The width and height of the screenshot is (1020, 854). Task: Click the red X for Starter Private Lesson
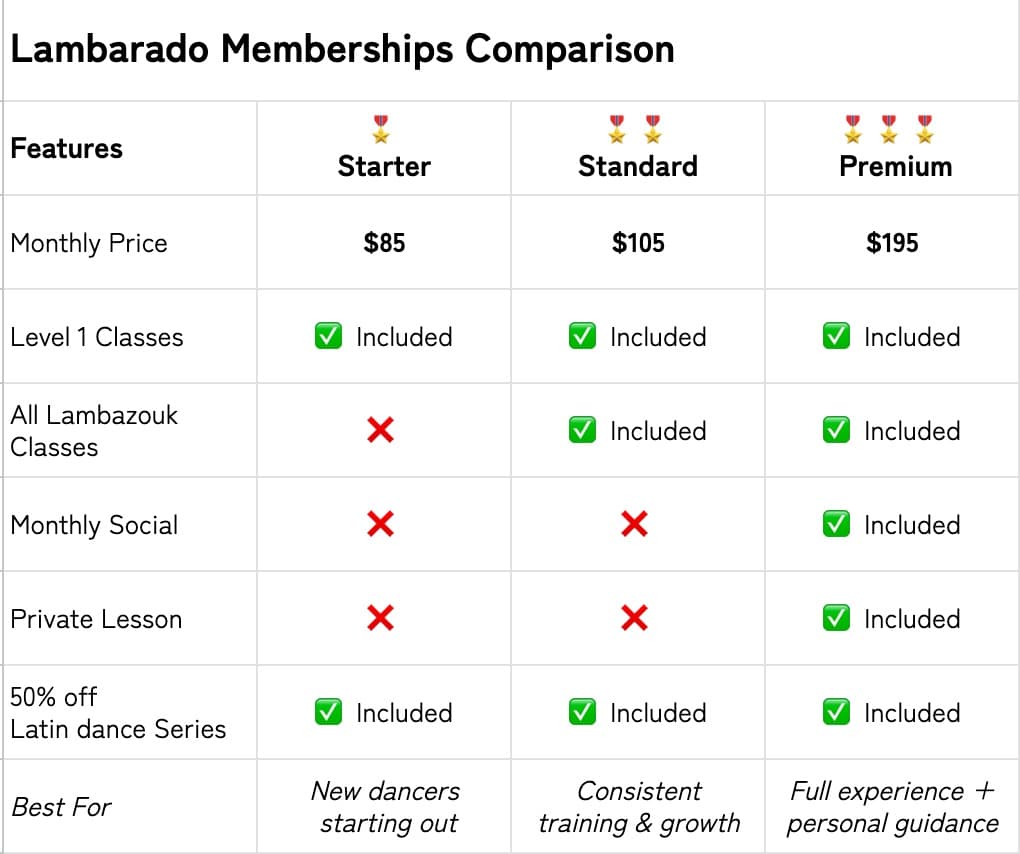tap(380, 618)
